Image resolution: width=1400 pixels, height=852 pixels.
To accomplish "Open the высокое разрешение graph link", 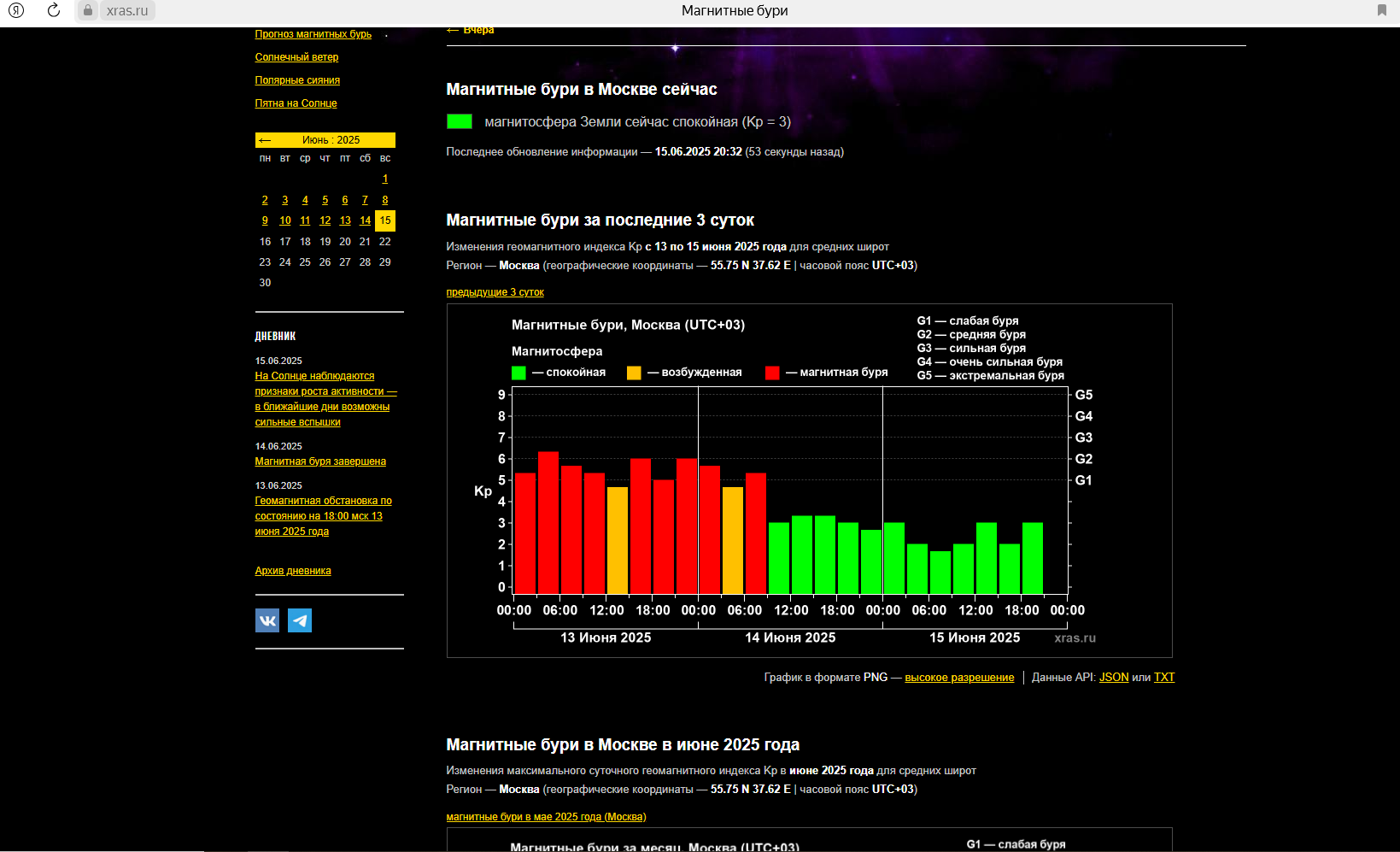I will click(x=959, y=678).
